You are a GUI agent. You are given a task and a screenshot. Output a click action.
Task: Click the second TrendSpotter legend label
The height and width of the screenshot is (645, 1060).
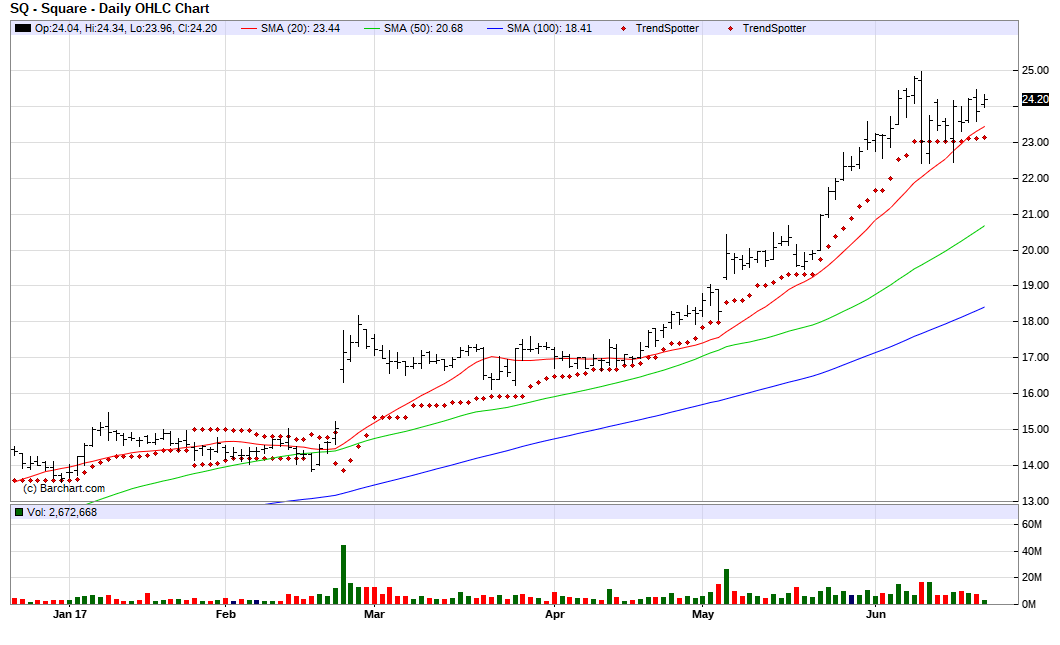tap(773, 28)
